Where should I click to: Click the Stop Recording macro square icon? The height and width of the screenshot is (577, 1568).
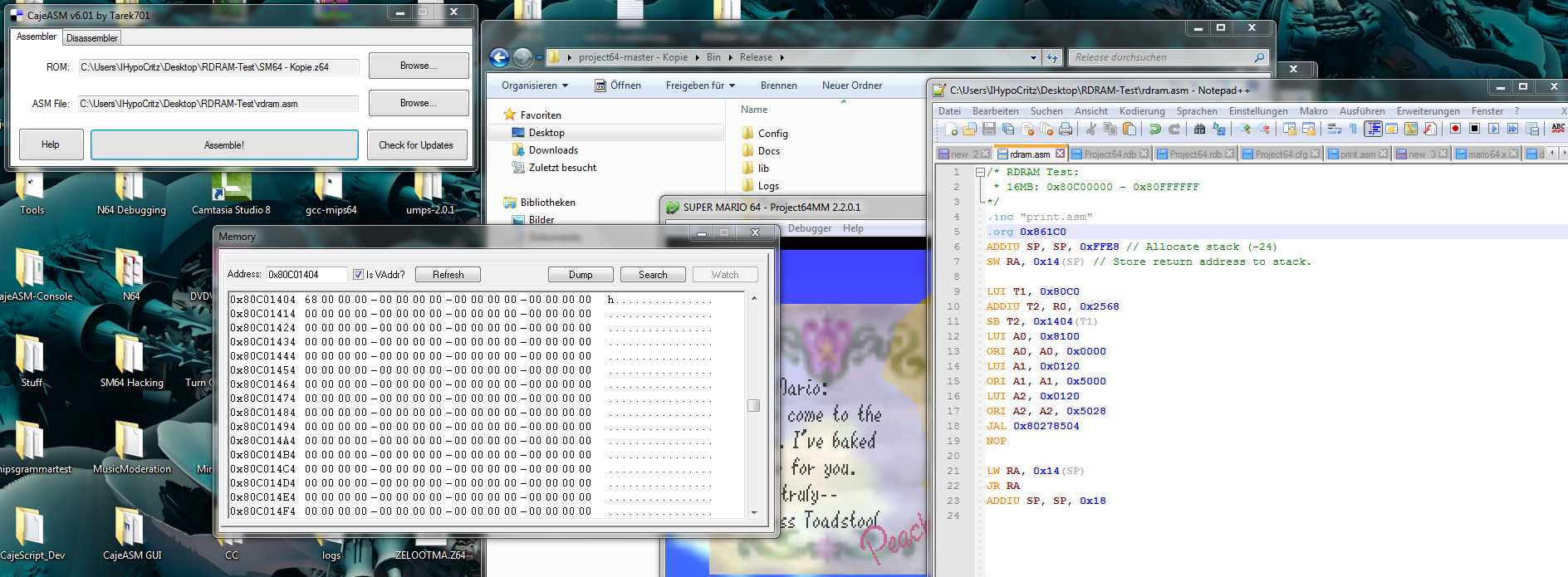[1474, 129]
